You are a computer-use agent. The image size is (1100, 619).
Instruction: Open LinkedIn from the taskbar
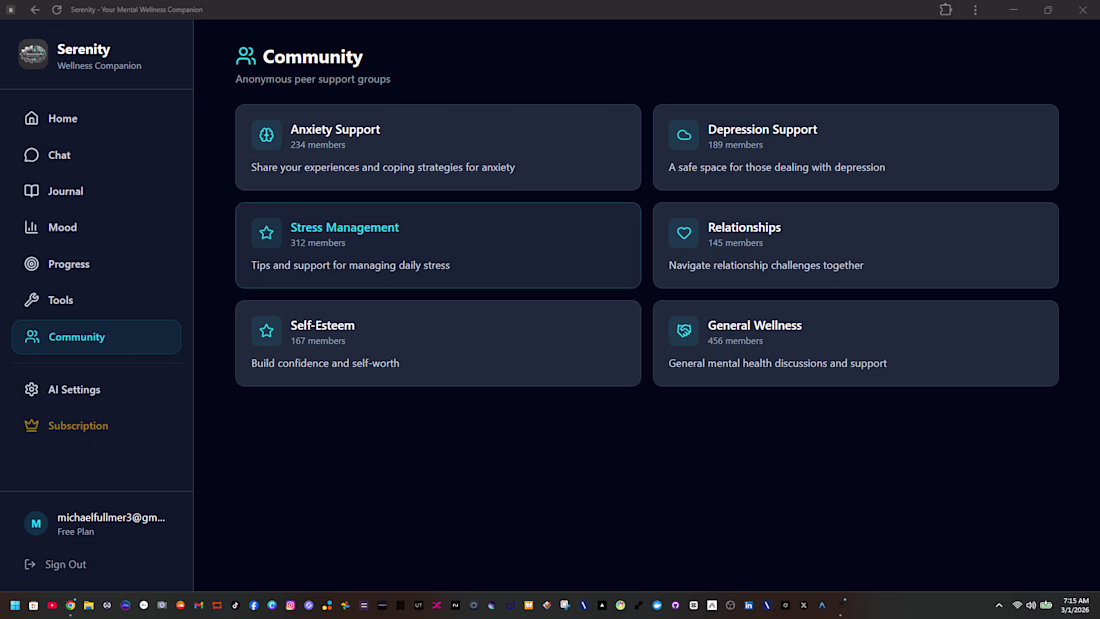click(749, 605)
